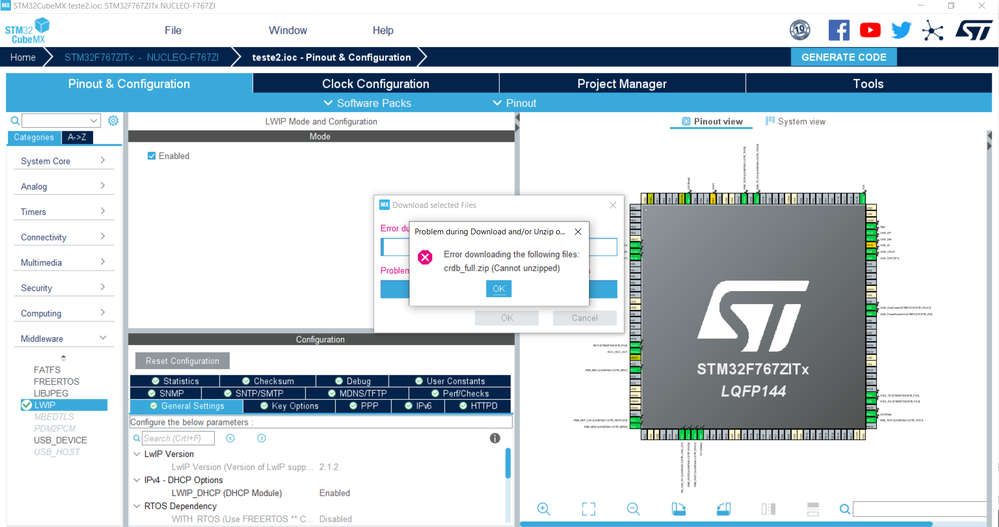Open category settings gear icon
999x527 pixels.
click(113, 120)
